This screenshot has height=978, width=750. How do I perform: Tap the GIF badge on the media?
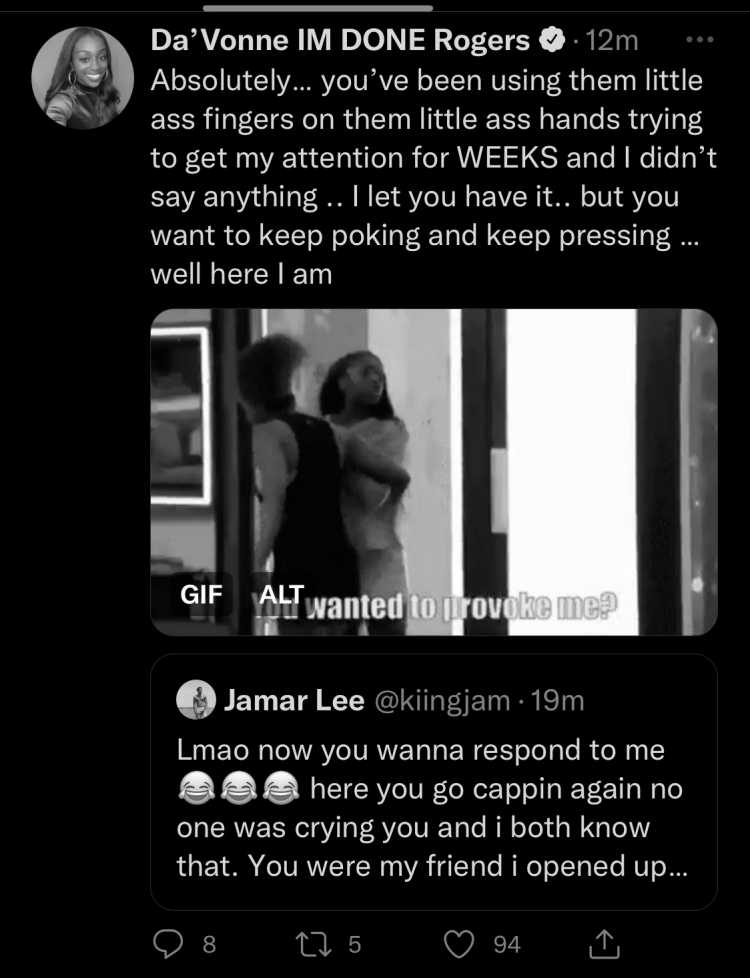[201, 594]
